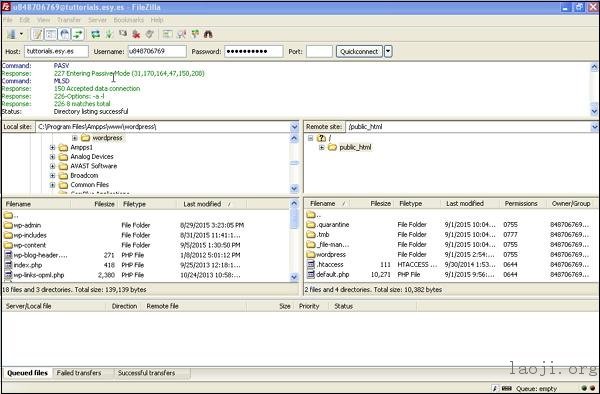Click the reconnect to server icon
Screen dimensions: 600x394
click(150, 34)
